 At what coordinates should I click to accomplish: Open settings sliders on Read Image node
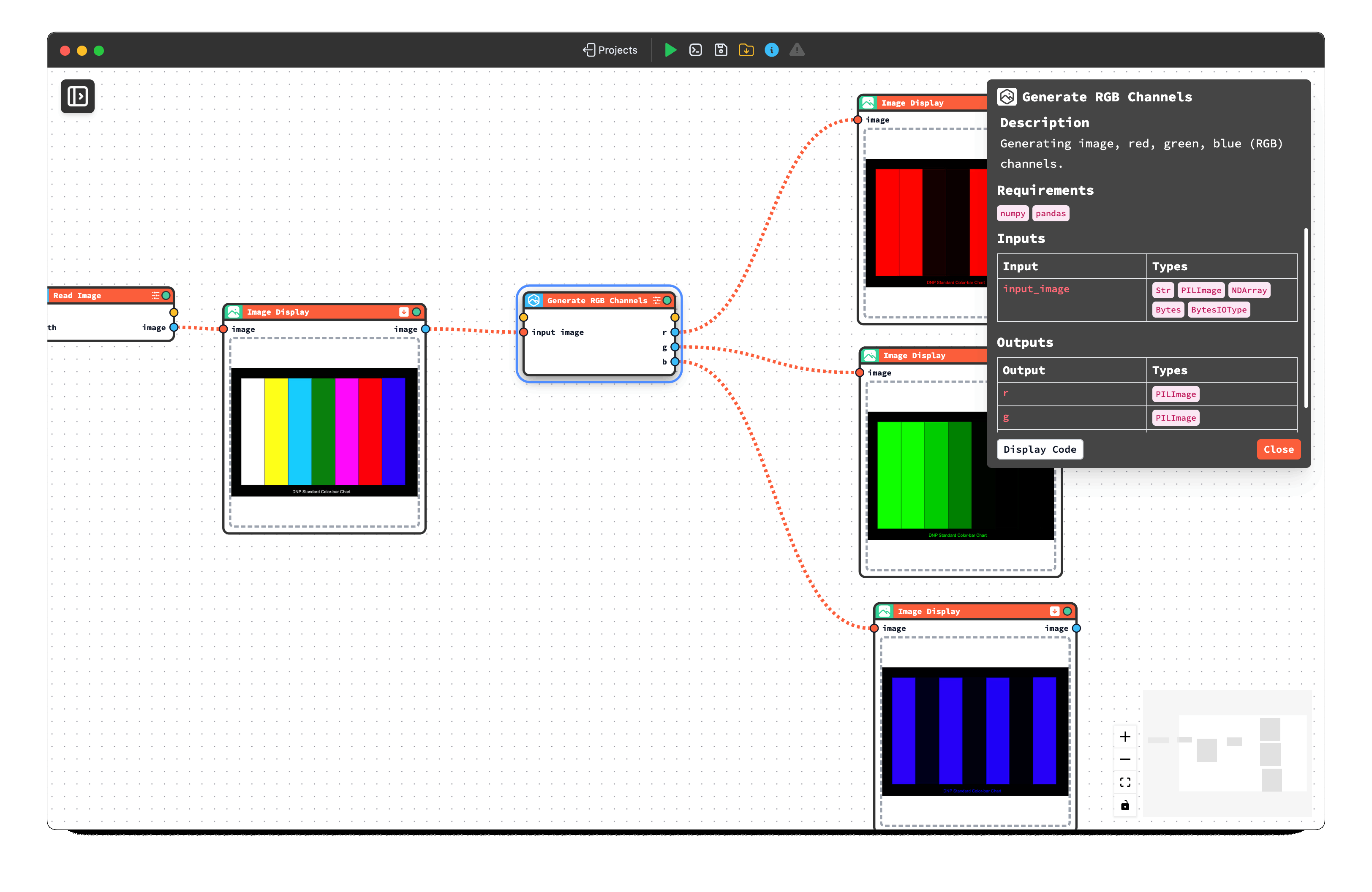pos(155,296)
